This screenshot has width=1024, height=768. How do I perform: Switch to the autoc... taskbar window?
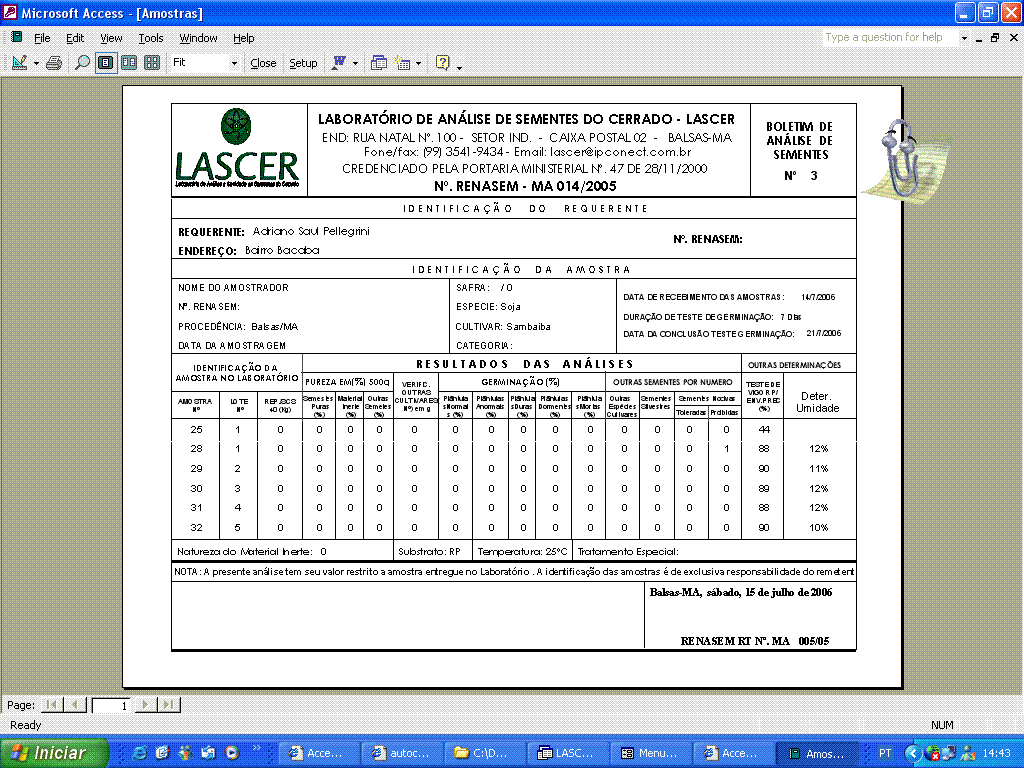(x=402, y=753)
